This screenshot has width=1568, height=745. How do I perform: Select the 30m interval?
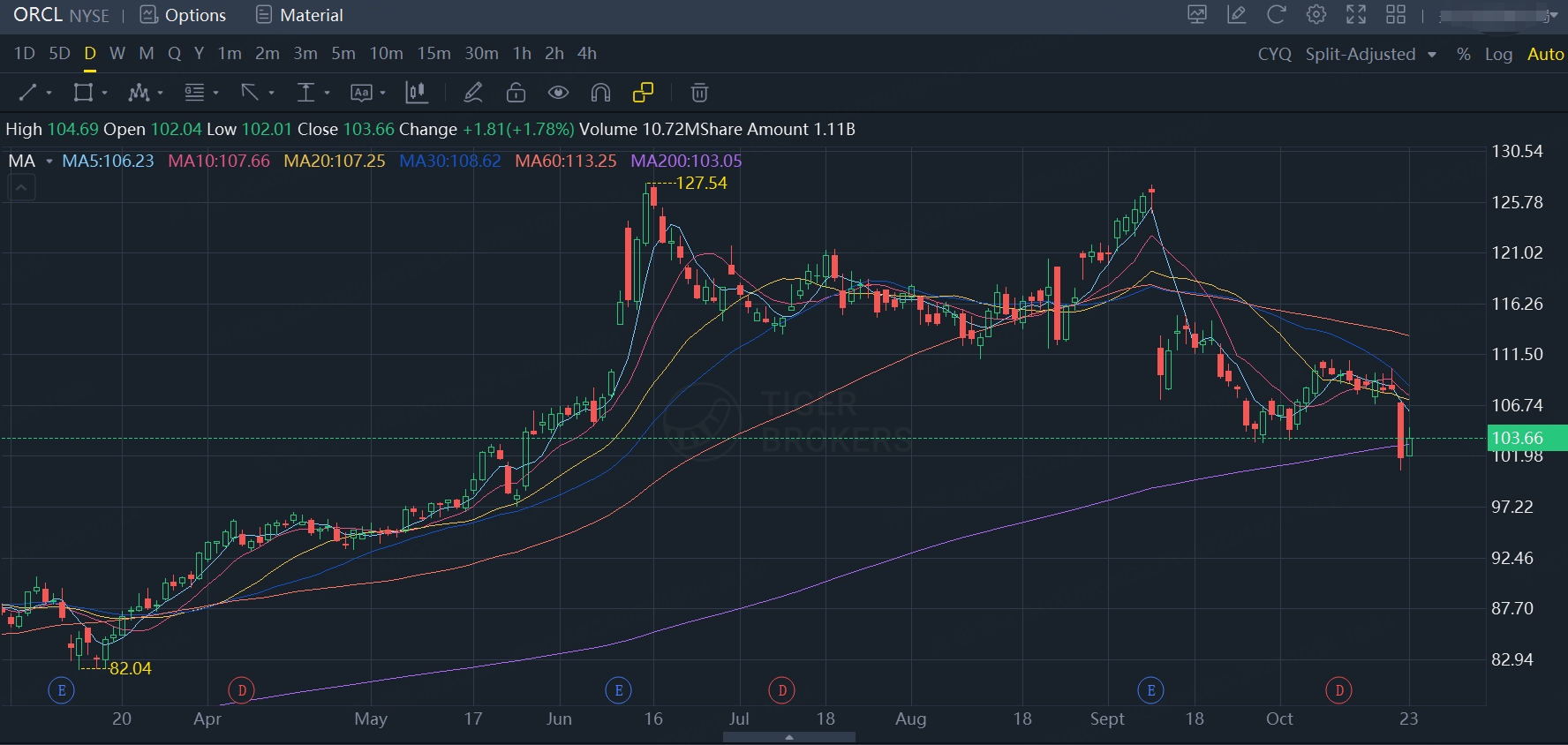(481, 54)
